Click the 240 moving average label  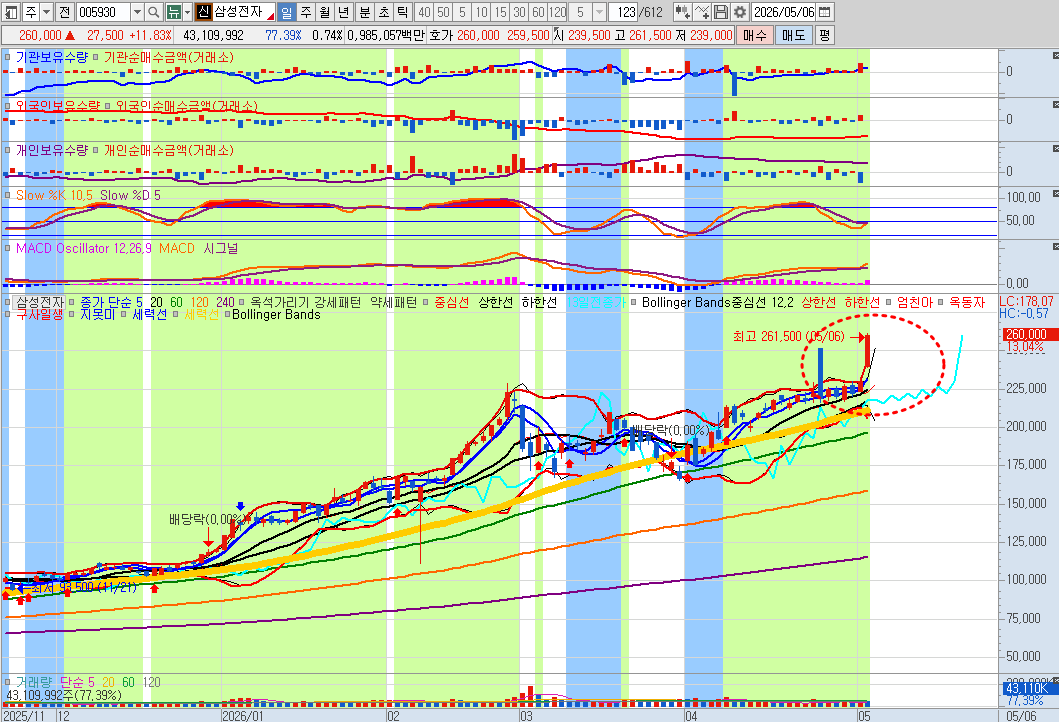pos(225,303)
